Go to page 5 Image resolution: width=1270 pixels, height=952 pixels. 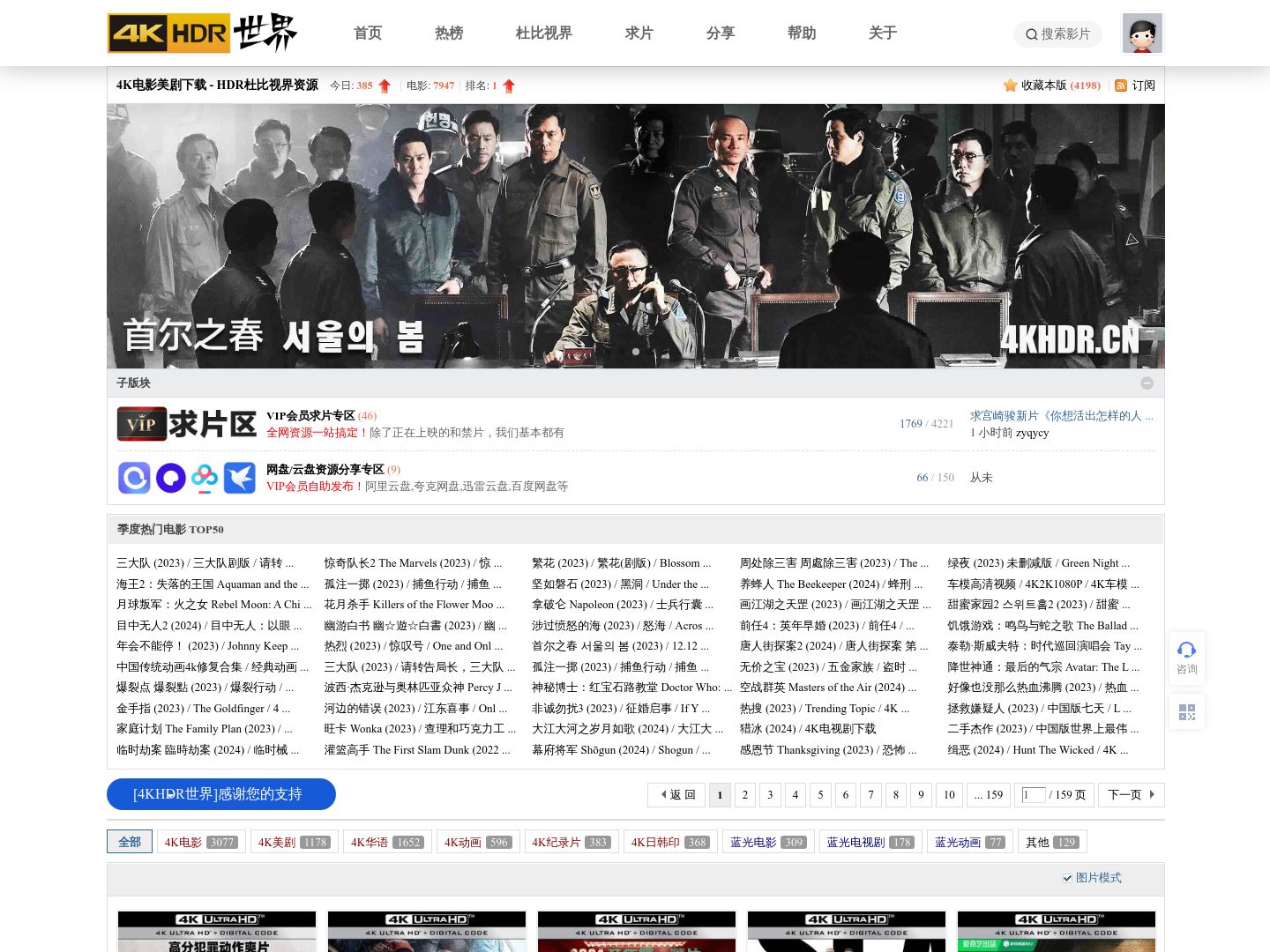(x=820, y=794)
